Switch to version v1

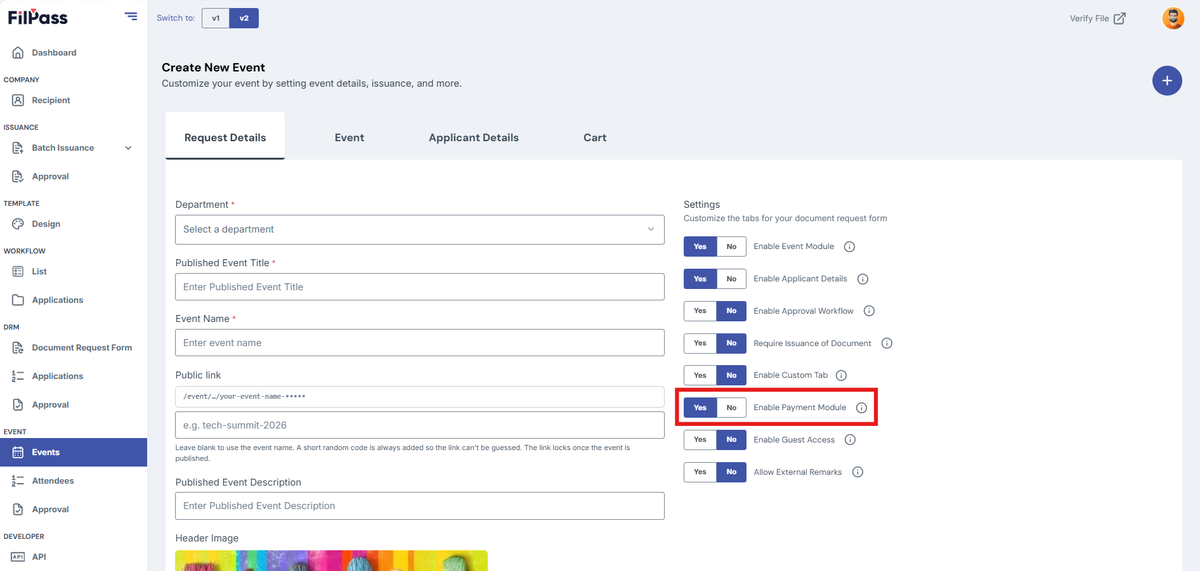tap(215, 18)
